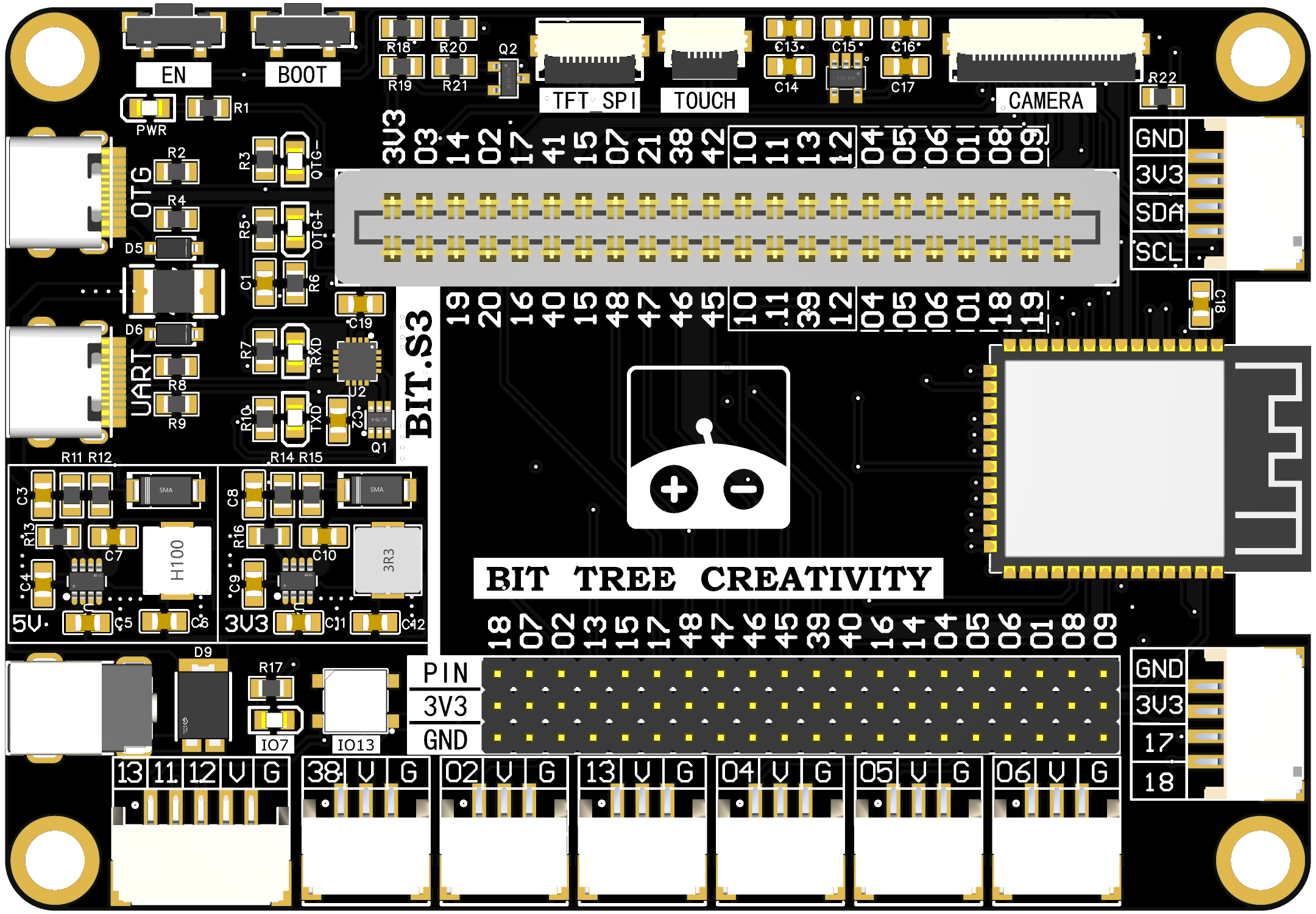Screen dimensions: 1316x914
Task: Click the EN slide switch component
Action: [x=174, y=30]
